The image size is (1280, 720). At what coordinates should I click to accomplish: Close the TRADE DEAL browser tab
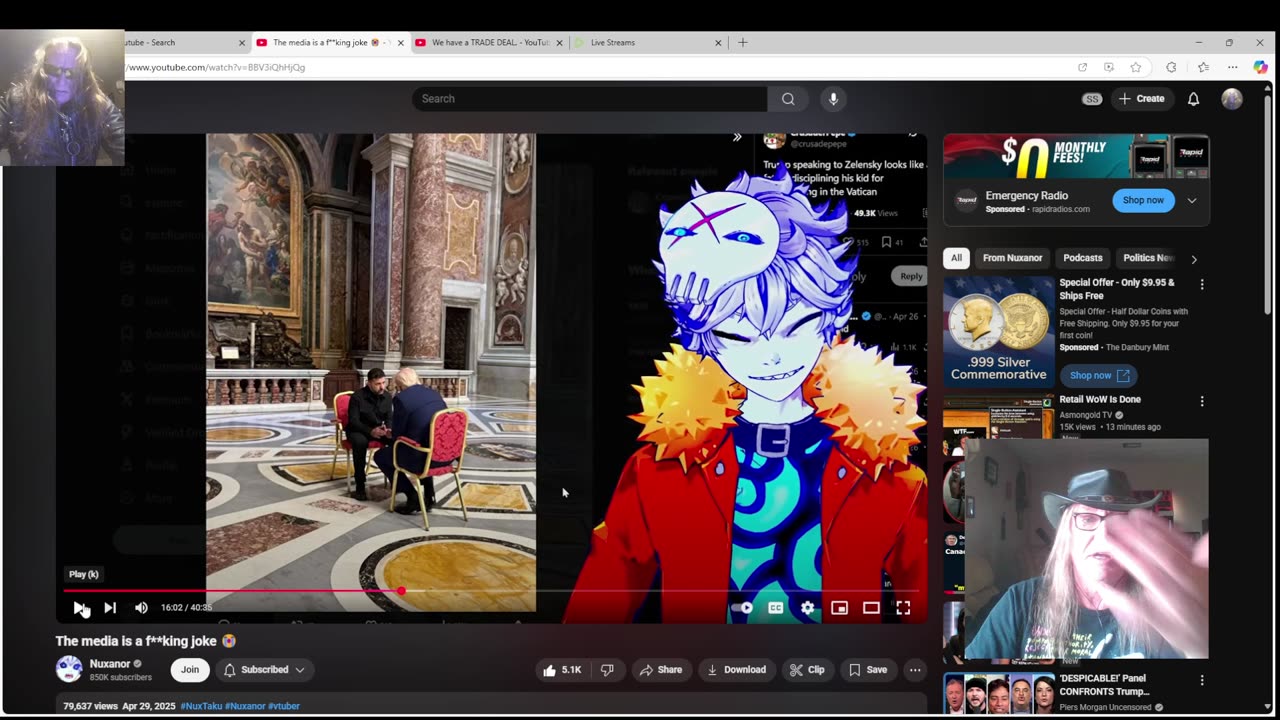[559, 43]
